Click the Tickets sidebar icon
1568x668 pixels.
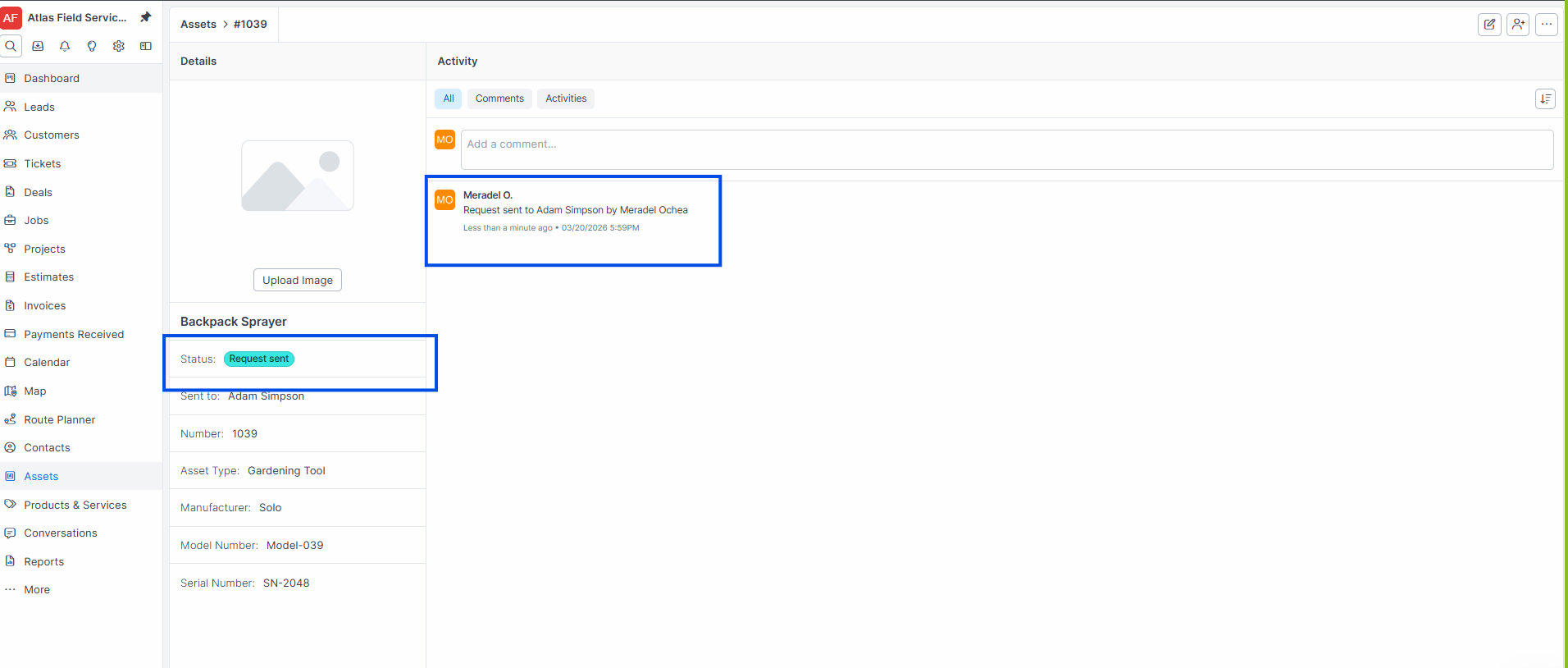coord(10,163)
